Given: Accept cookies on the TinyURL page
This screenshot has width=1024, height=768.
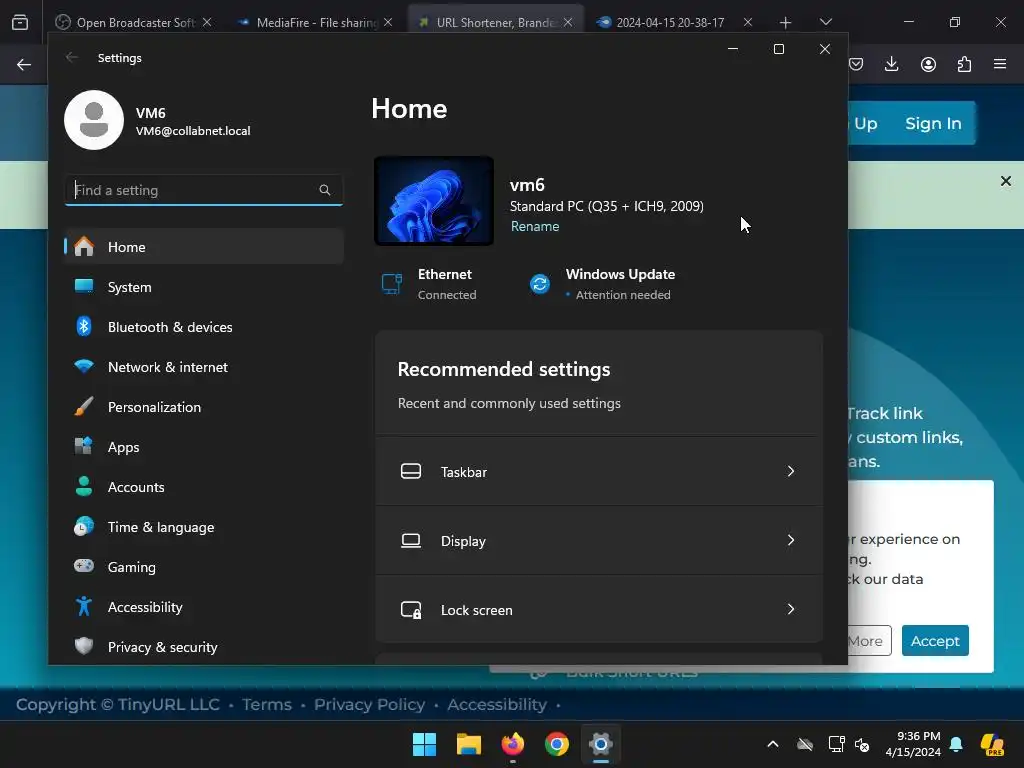Looking at the screenshot, I should (x=935, y=641).
